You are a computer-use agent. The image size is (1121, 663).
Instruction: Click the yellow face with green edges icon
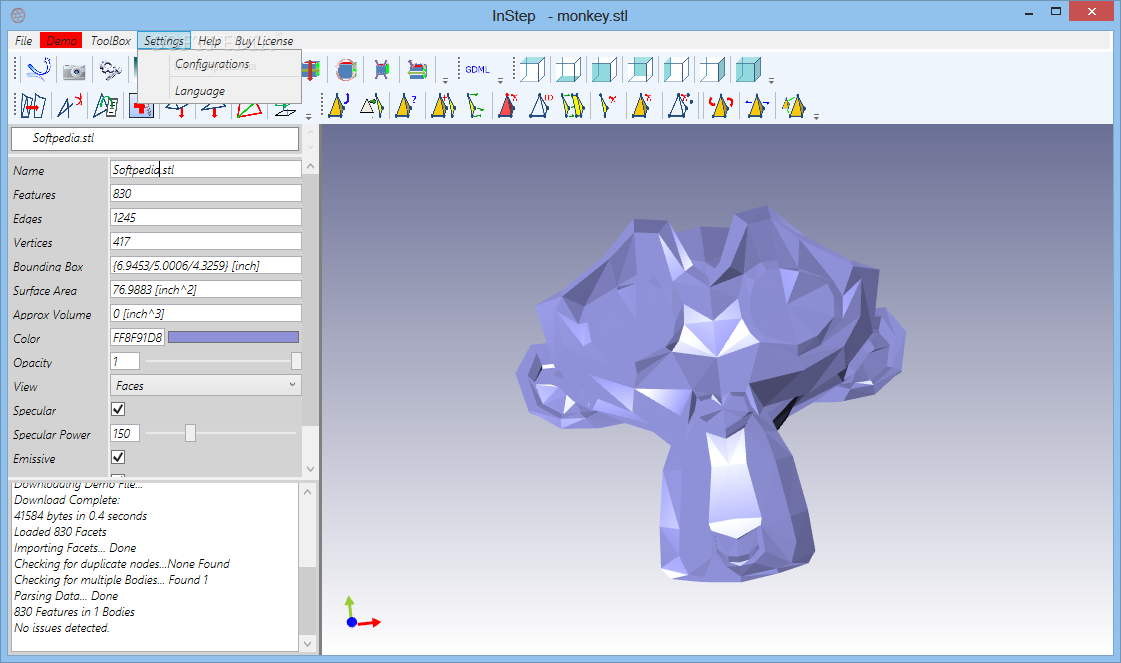coord(474,106)
